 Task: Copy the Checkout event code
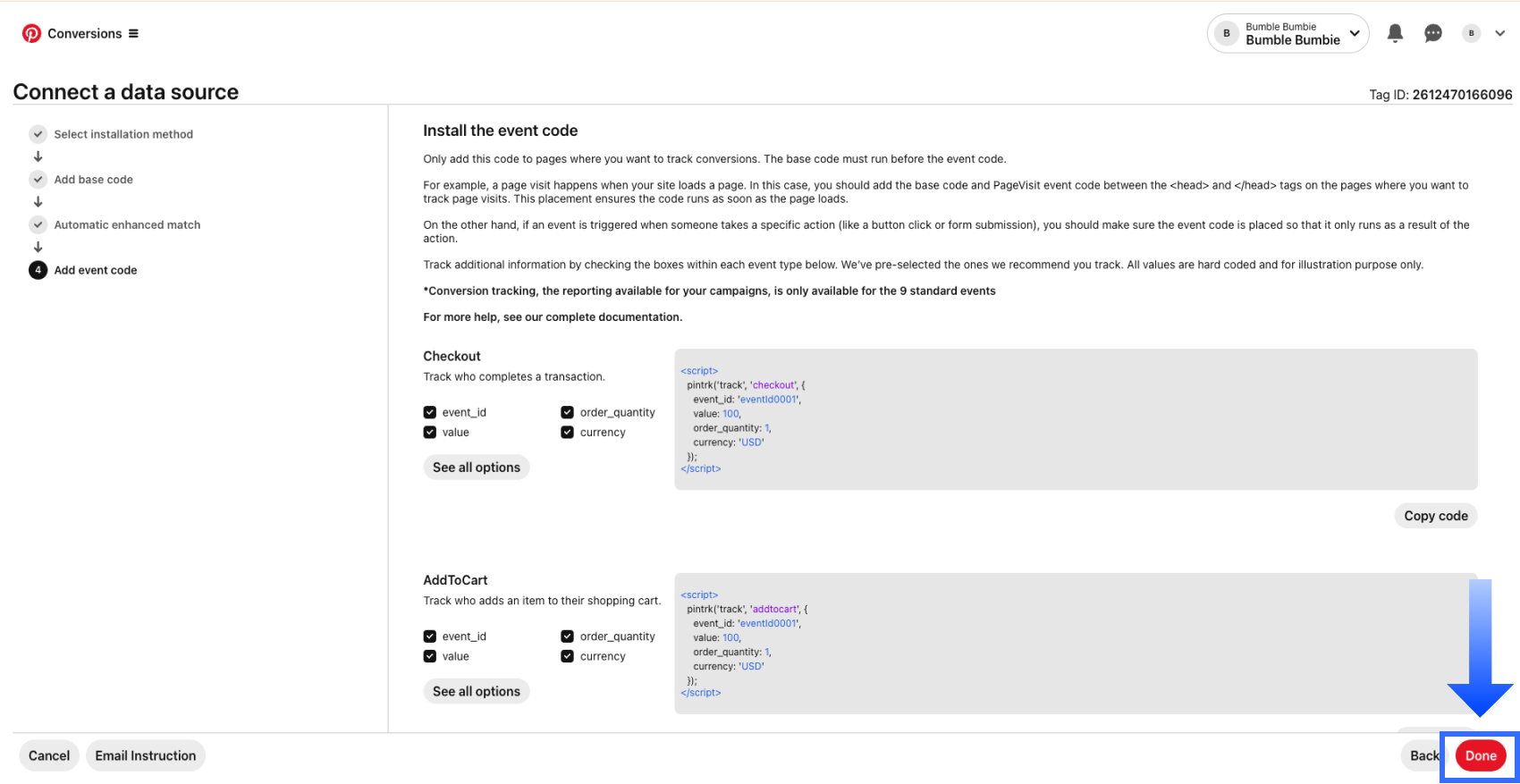click(x=1435, y=516)
